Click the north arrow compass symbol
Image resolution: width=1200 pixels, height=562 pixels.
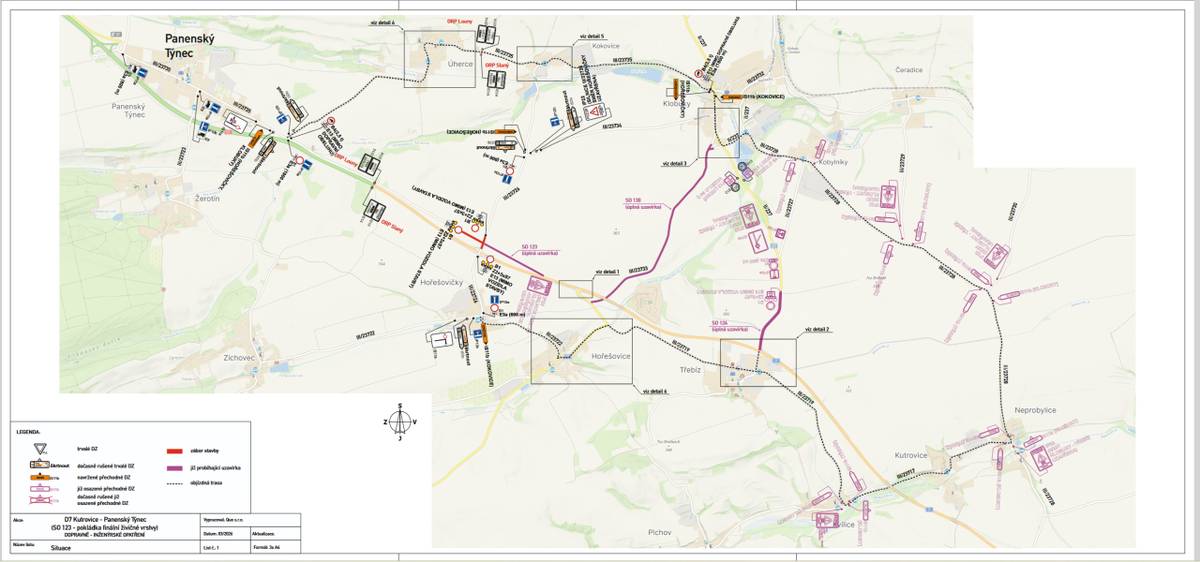click(x=400, y=421)
